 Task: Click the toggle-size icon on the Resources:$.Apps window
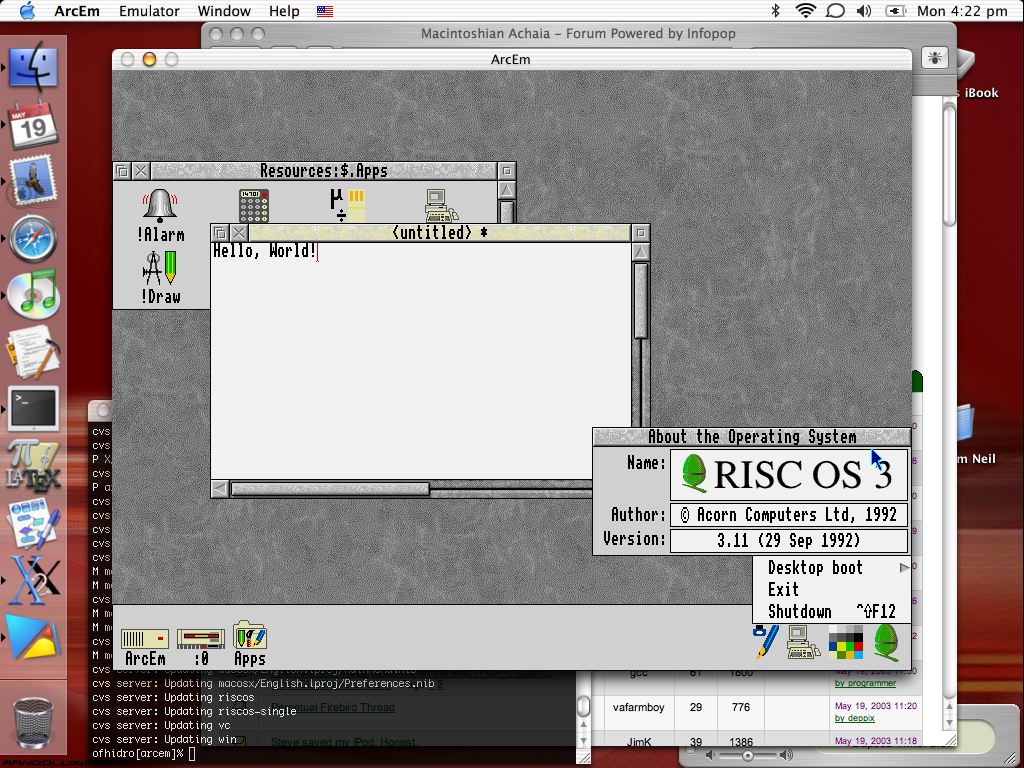[x=508, y=170]
